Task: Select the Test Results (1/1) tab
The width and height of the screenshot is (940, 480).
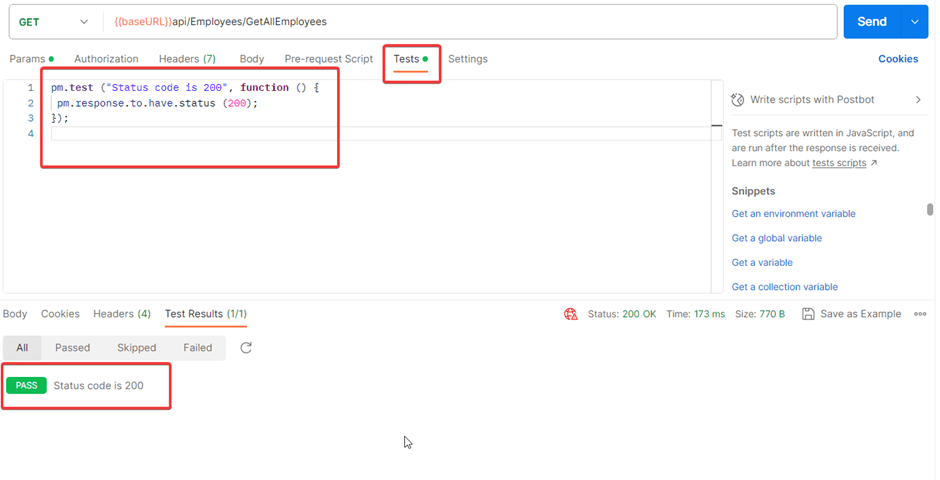Action: pyautogui.click(x=206, y=314)
